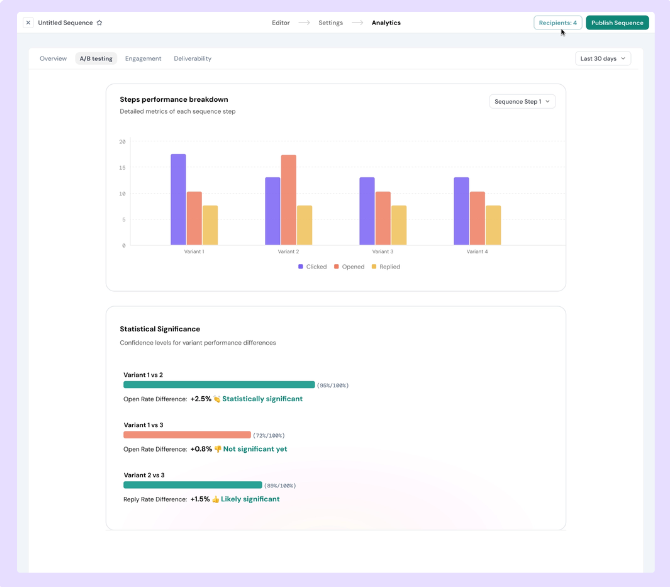Click Variant 1 yellow Replied bar
Screen dimensions: 670x587
[x=210, y=226]
